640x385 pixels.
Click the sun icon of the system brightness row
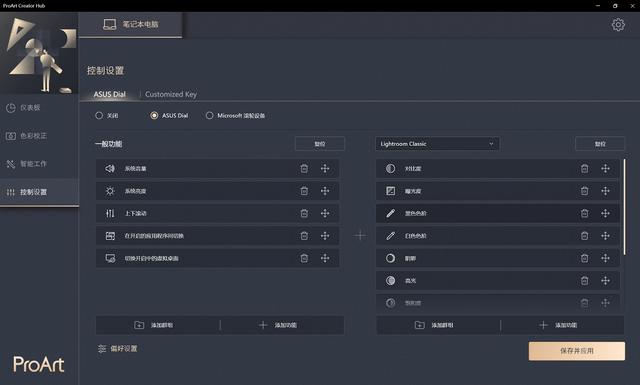coord(110,191)
